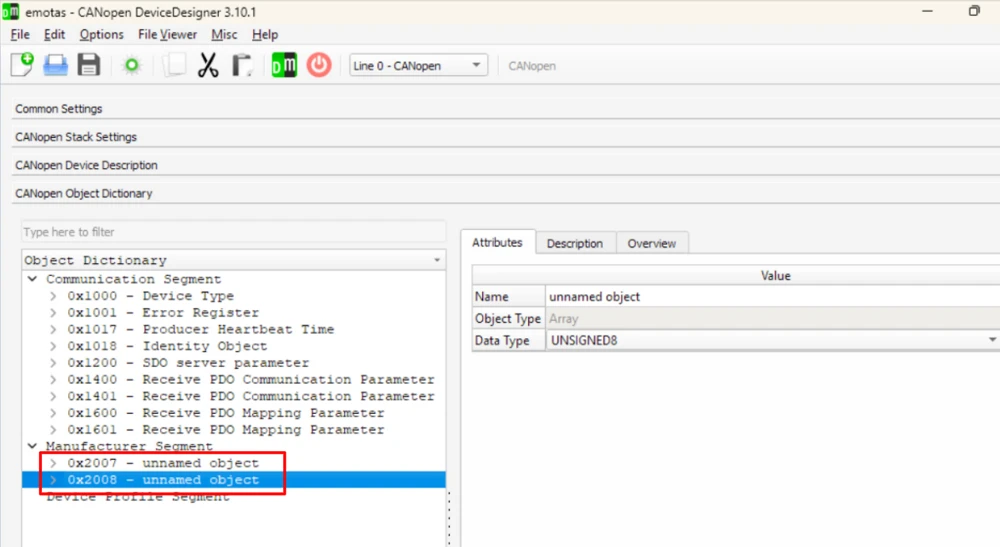Switch to the Overview tab
The width and height of the screenshot is (1000, 547).
651,243
